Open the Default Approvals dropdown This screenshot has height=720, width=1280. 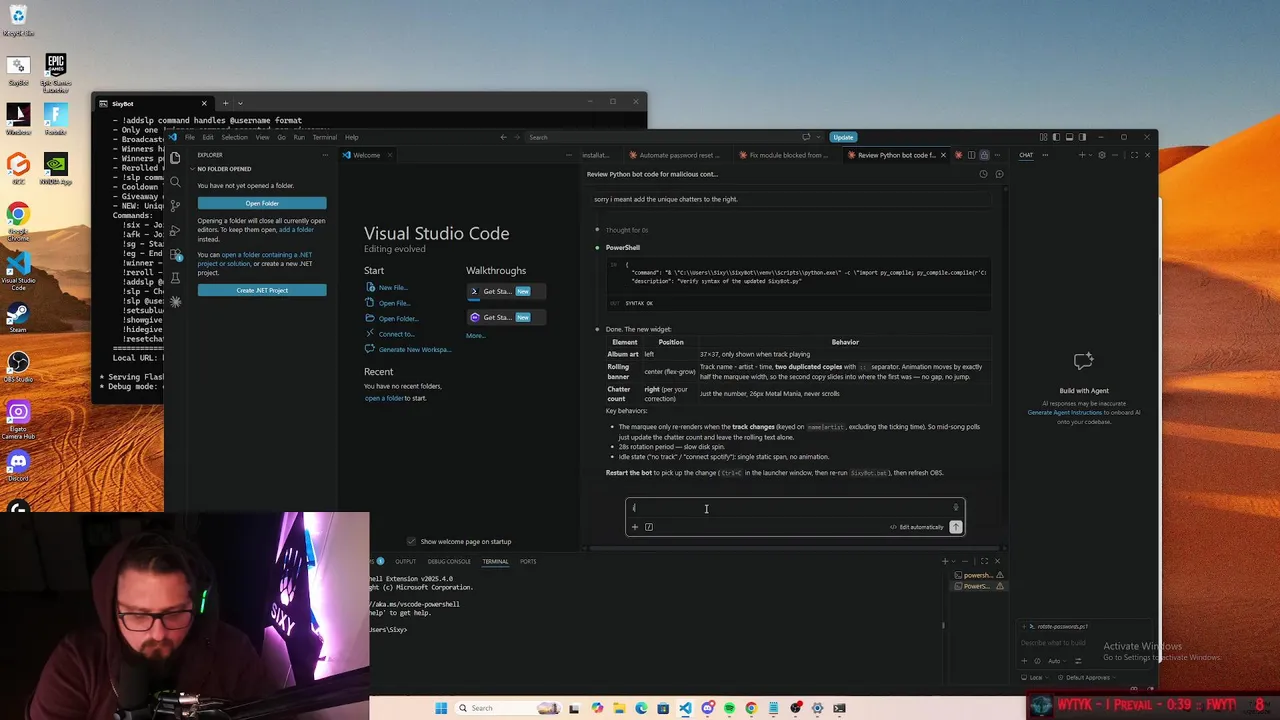click(x=1087, y=677)
